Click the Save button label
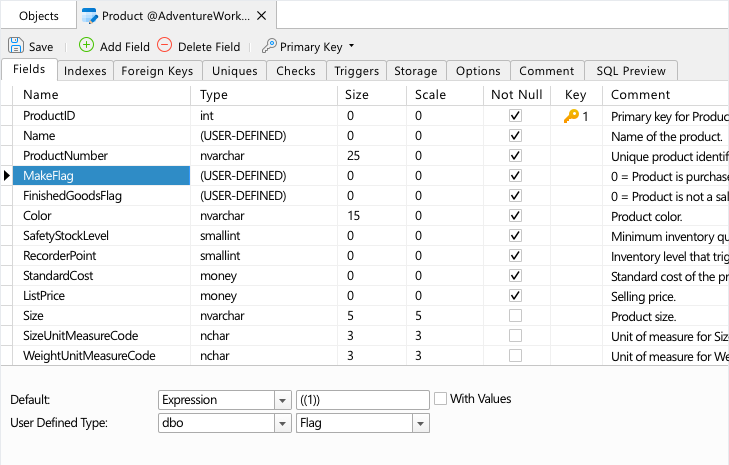729x465 pixels. pyautogui.click(x=41, y=46)
